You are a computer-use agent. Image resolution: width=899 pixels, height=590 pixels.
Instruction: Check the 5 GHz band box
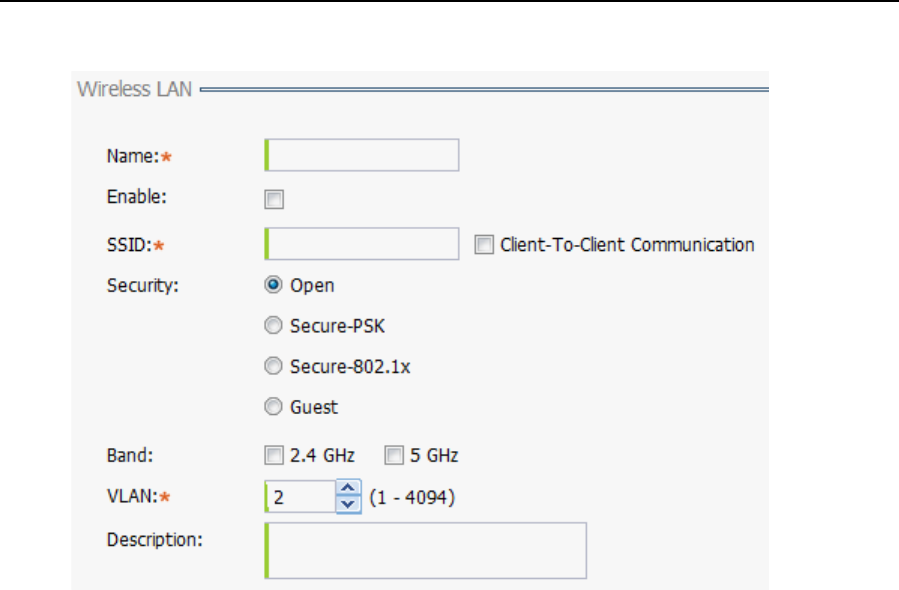click(394, 456)
